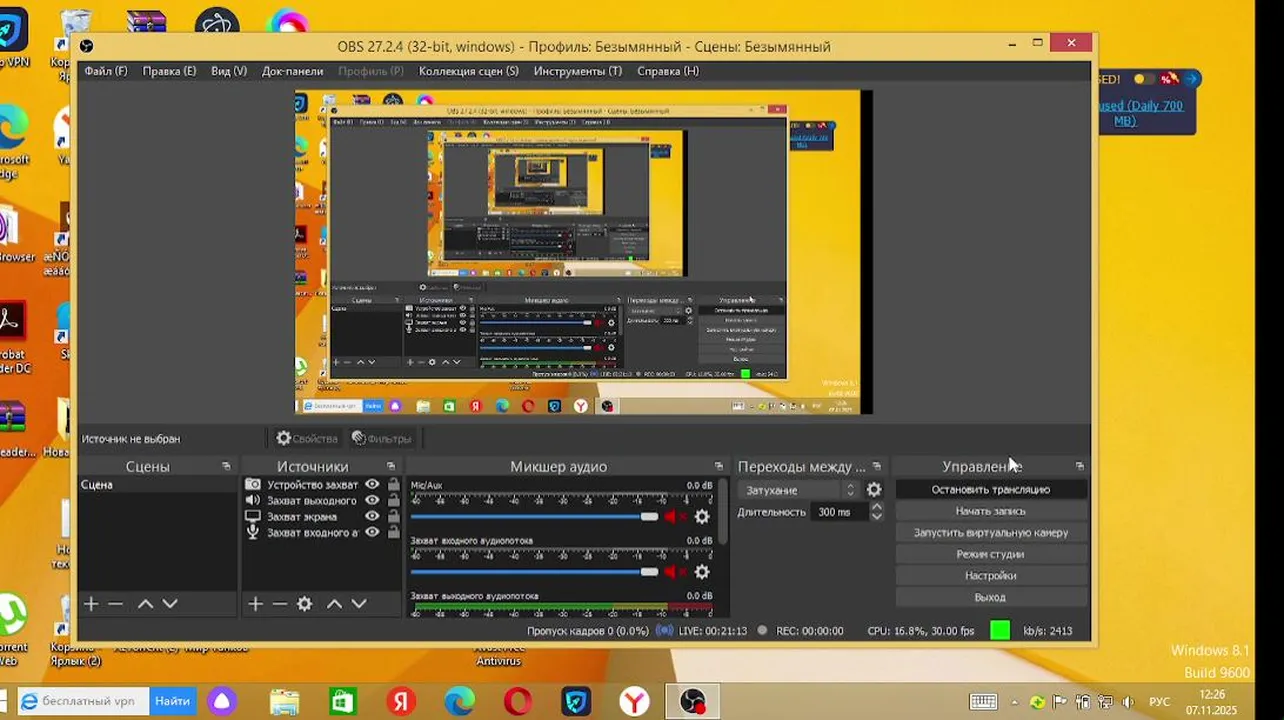Open the Файл (F) menu
Screen dimensions: 1284x720
[106, 71]
